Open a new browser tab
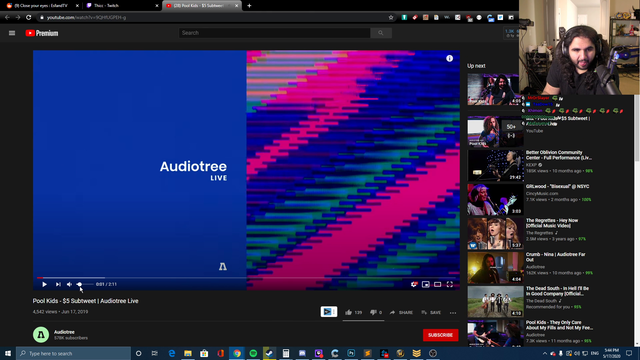This screenshot has height=360, width=640. pyautogui.click(x=249, y=6)
